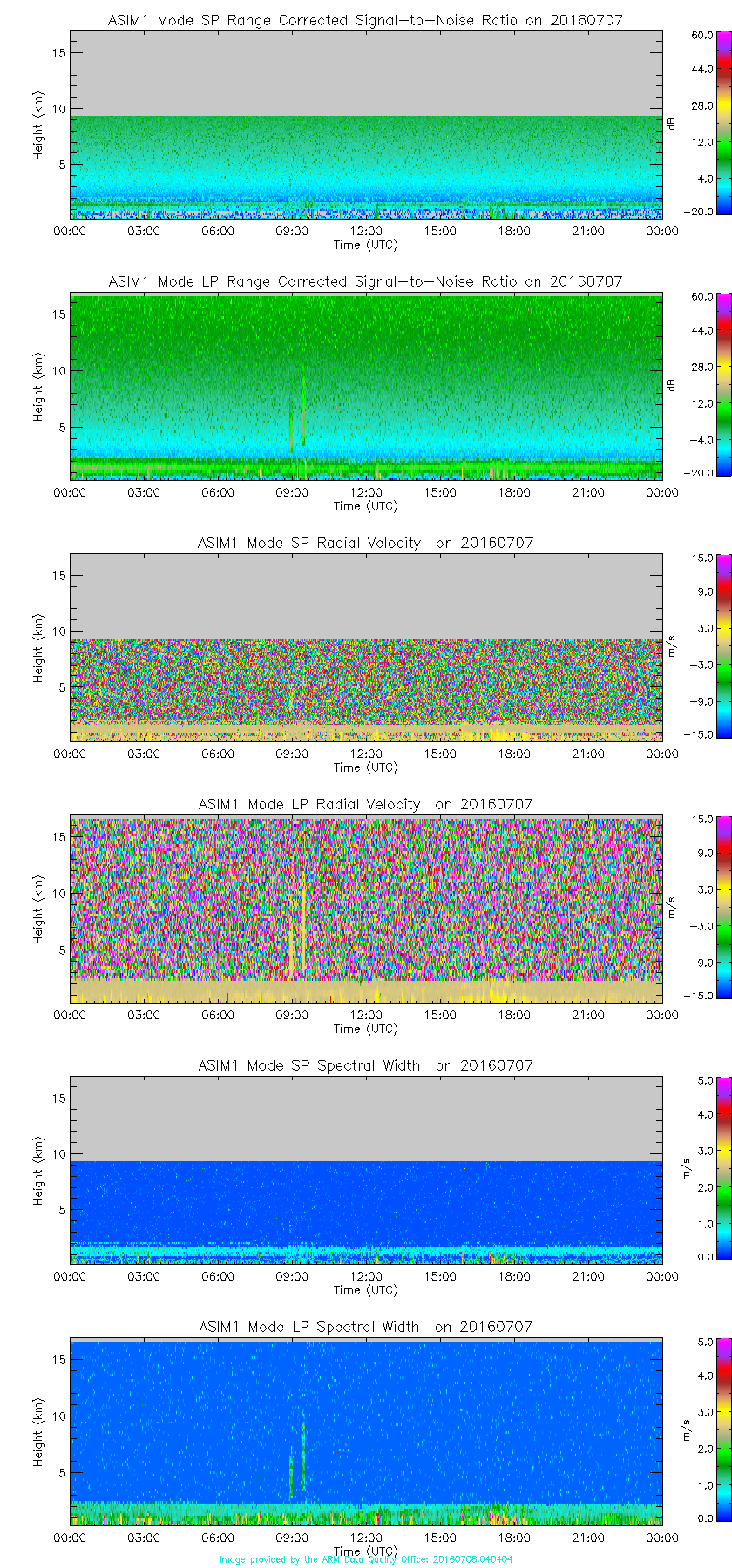Click the 09:00 tick label under LP SNR plot

292,492
